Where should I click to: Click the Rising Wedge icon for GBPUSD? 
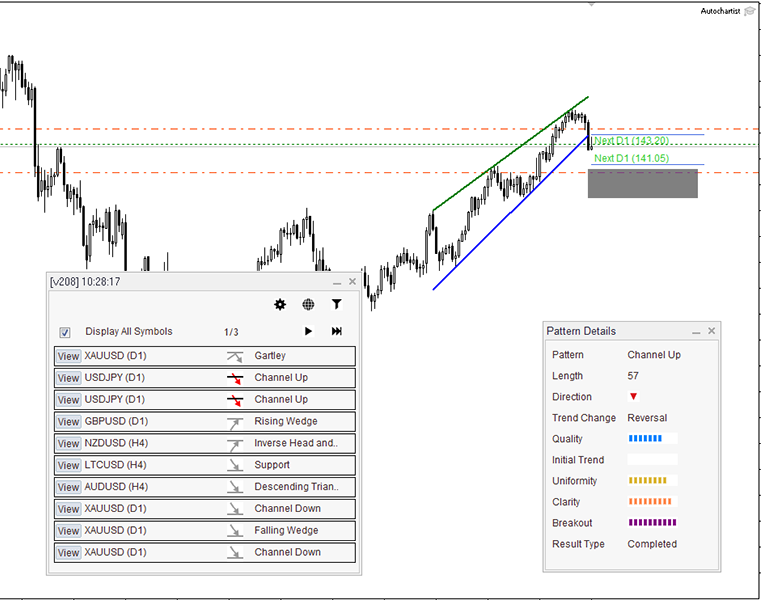point(235,422)
